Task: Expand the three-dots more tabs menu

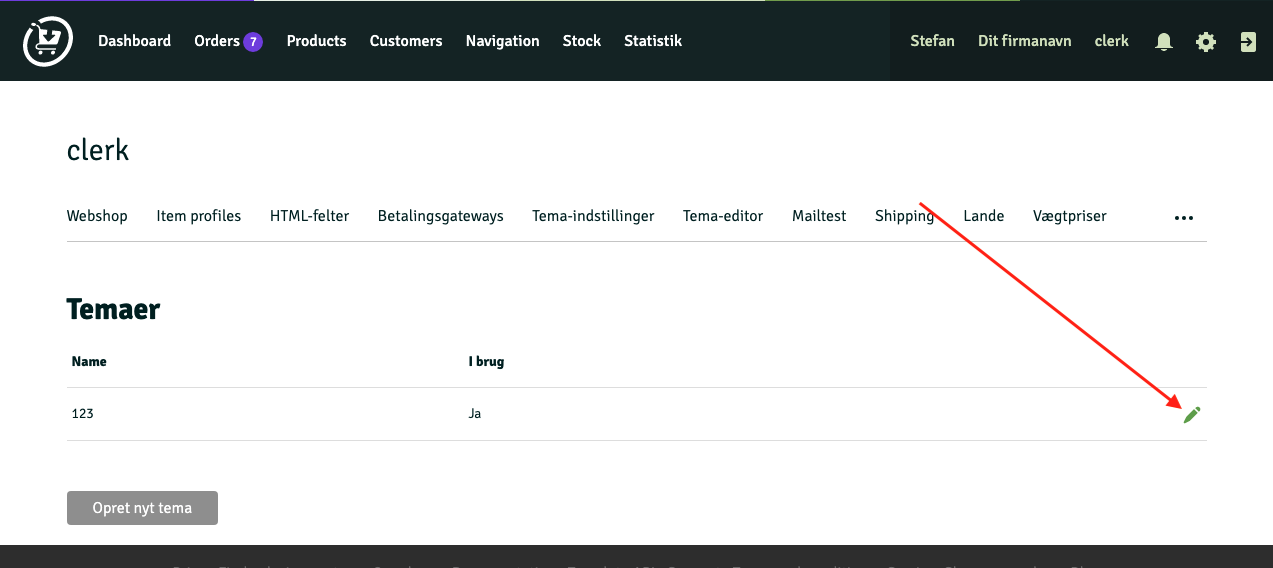Action: [1184, 217]
